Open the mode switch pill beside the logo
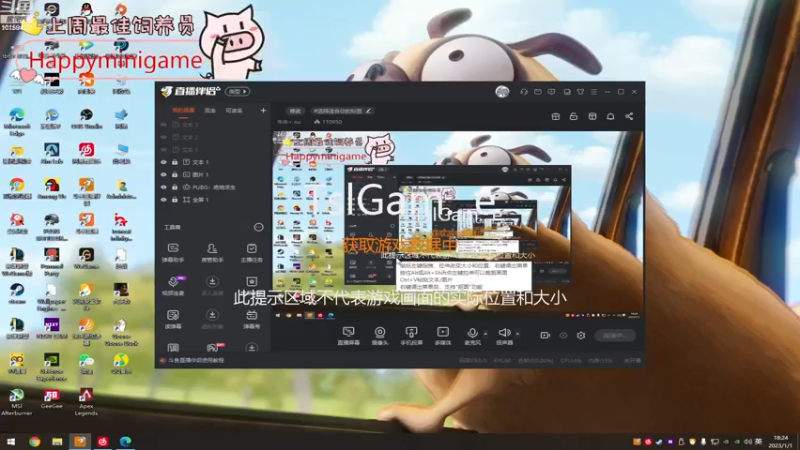Viewport: 800px width, 450px height. [x=237, y=91]
